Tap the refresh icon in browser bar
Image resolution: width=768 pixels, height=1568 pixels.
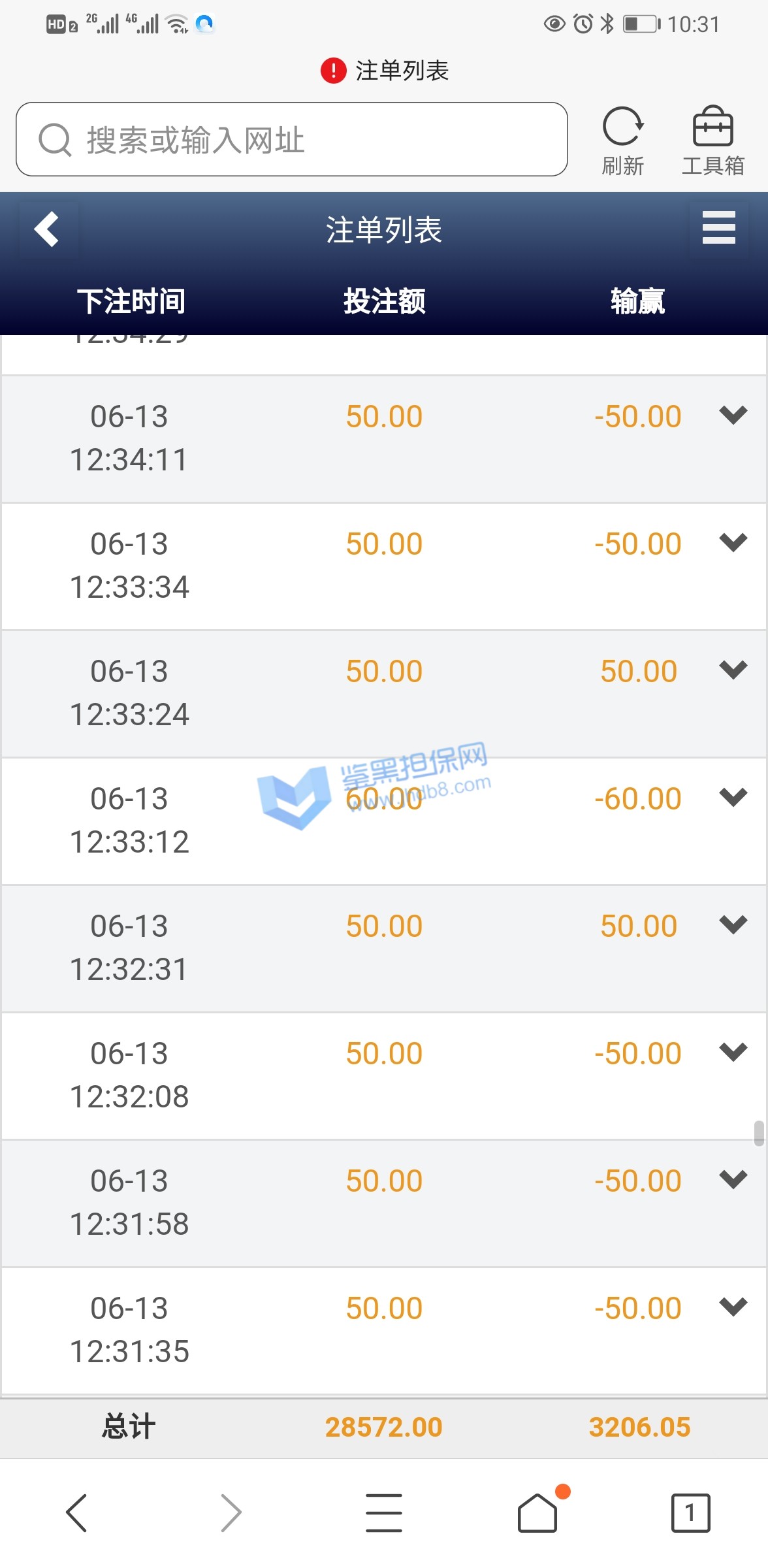coord(622,127)
